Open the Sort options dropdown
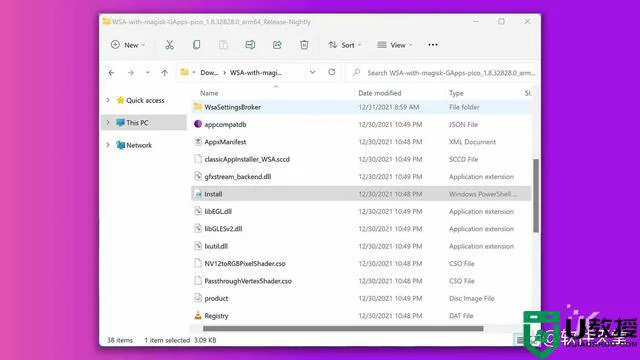 point(345,45)
